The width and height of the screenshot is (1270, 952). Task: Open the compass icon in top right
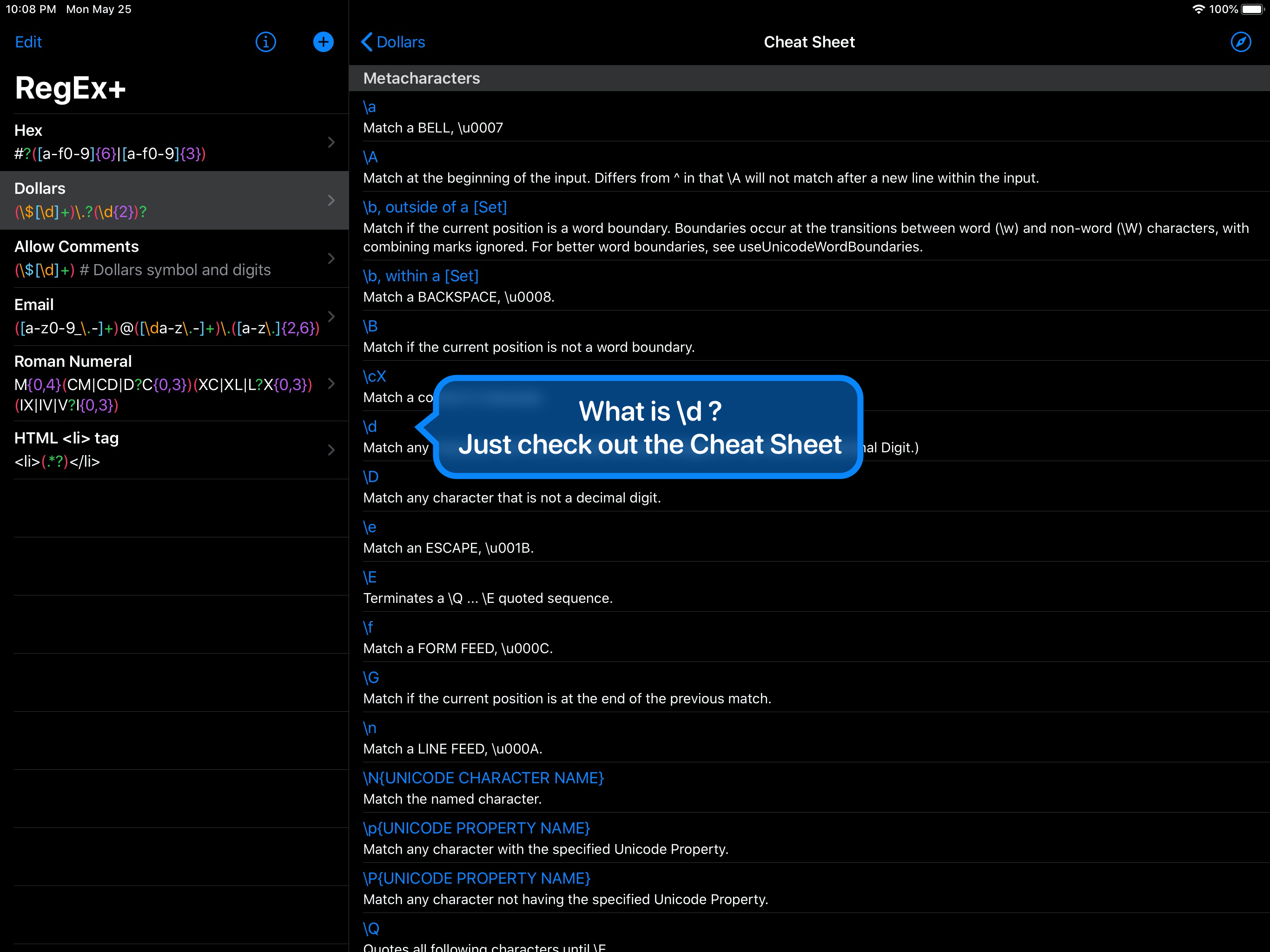1240,42
